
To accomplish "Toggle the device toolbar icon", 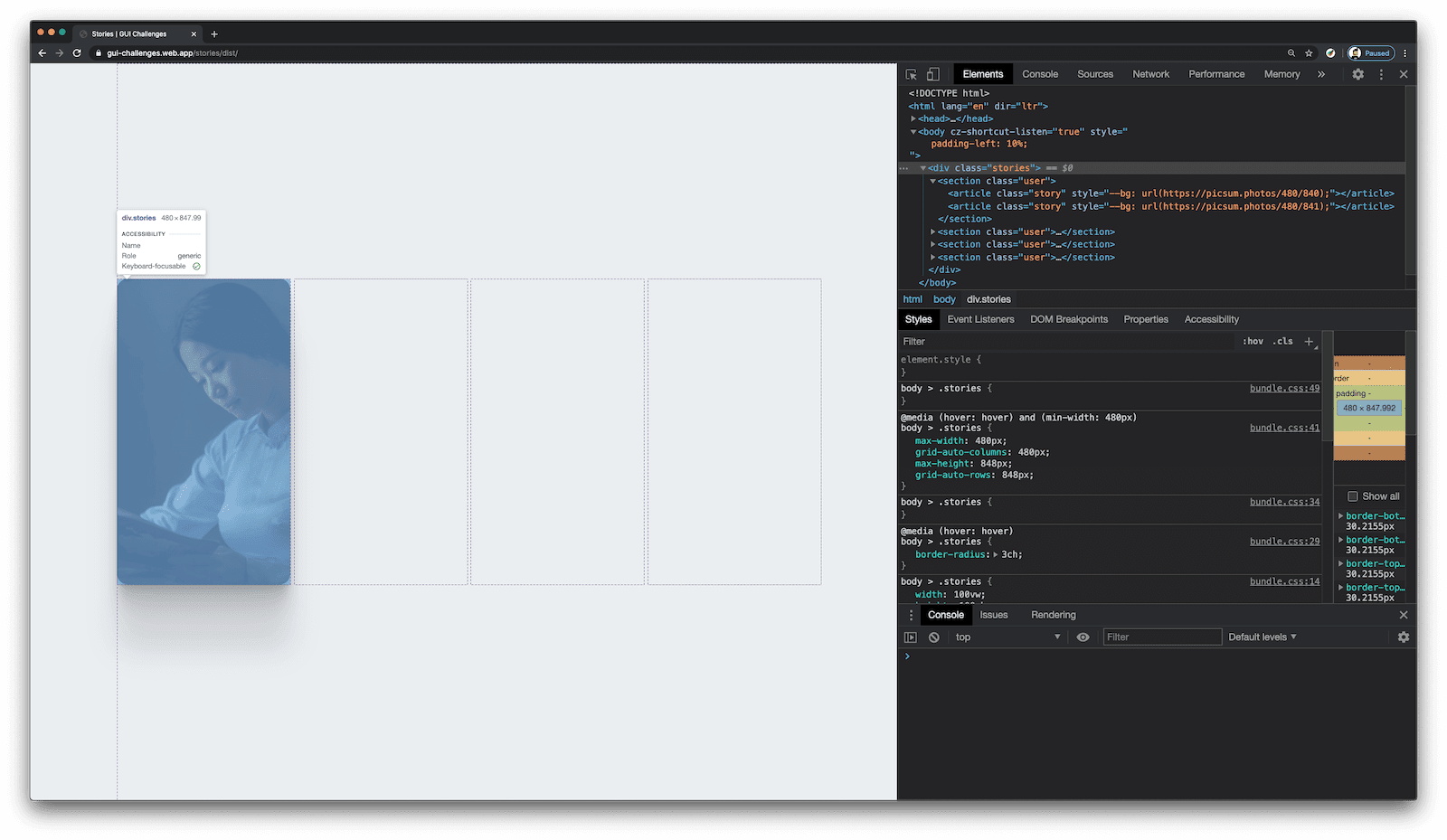I will click(x=932, y=73).
